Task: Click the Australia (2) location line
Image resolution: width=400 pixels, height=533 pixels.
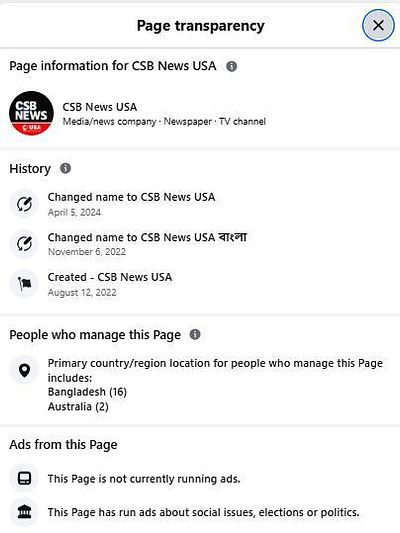Action: (78, 407)
